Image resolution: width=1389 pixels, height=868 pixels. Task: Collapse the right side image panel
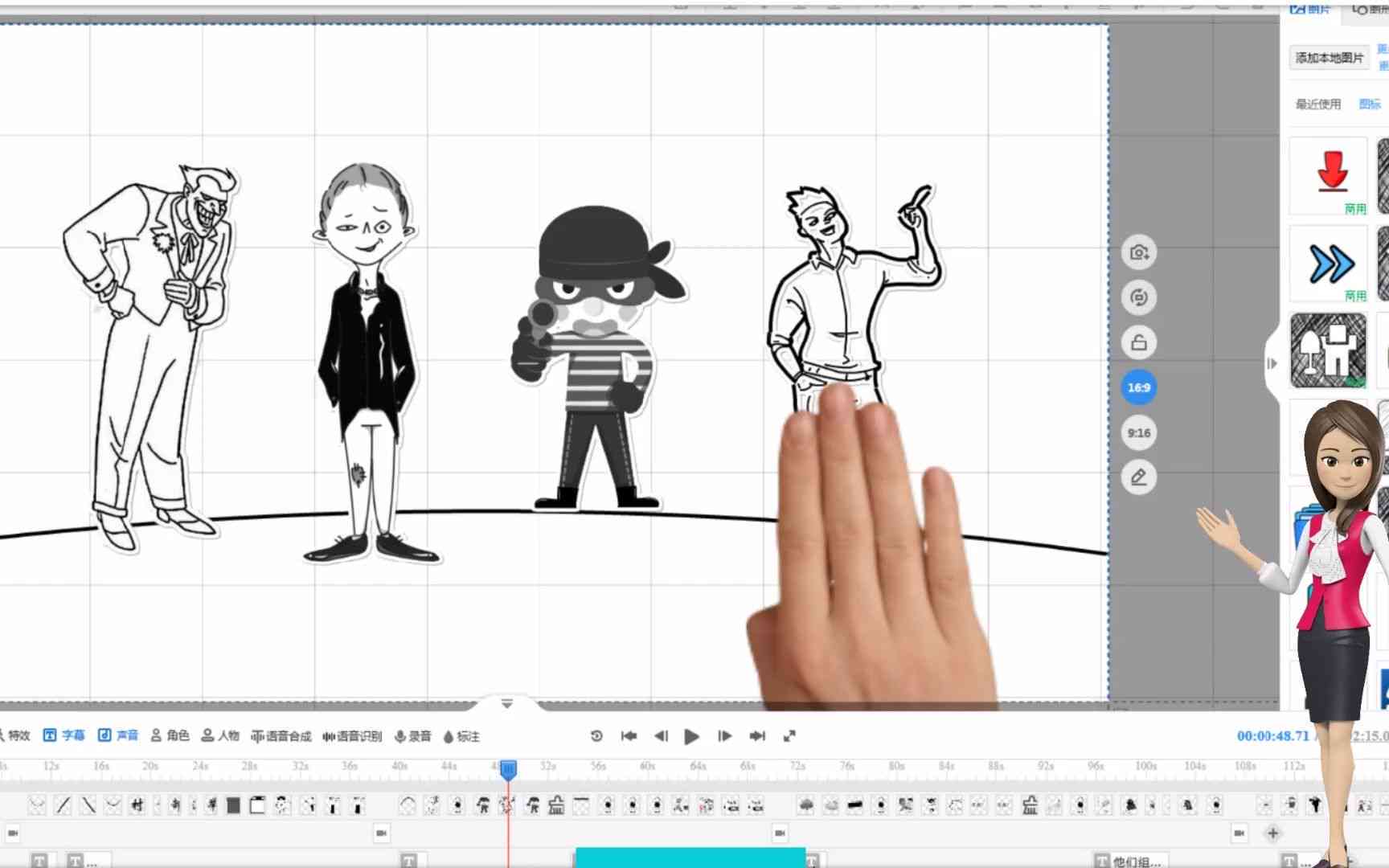1272,363
